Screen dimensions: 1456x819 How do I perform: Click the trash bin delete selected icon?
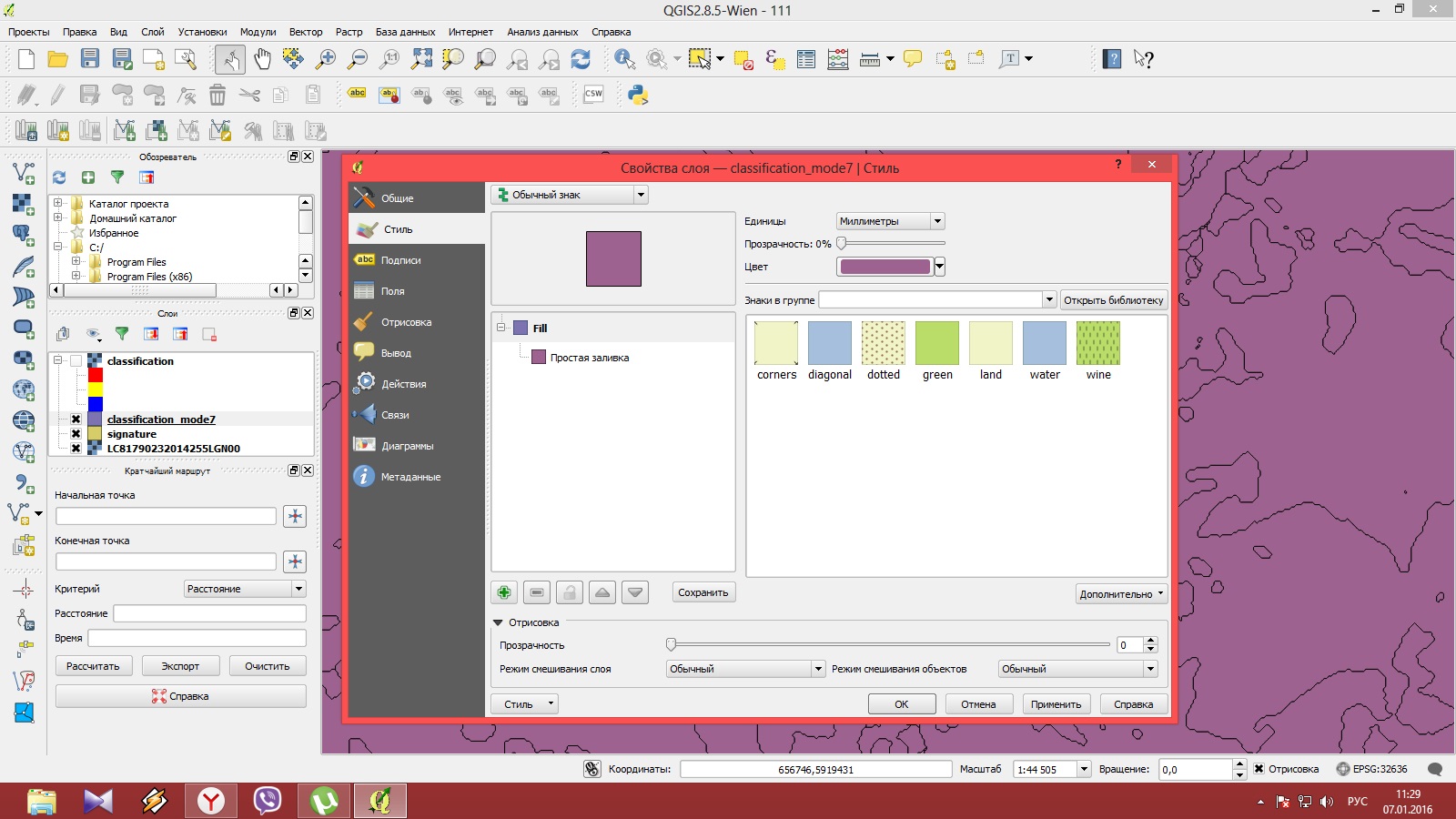click(217, 95)
